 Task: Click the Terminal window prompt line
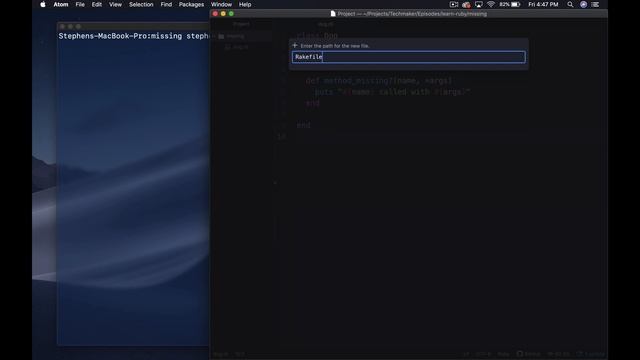(133, 36)
